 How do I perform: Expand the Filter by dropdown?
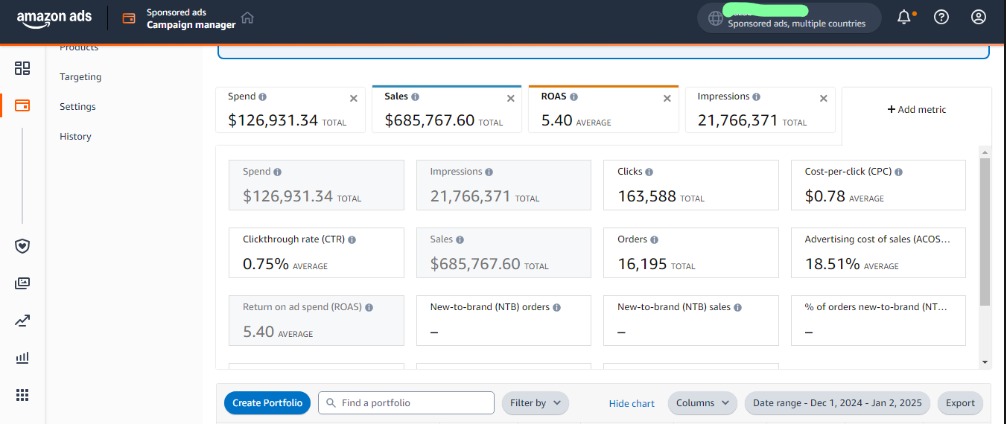click(535, 403)
